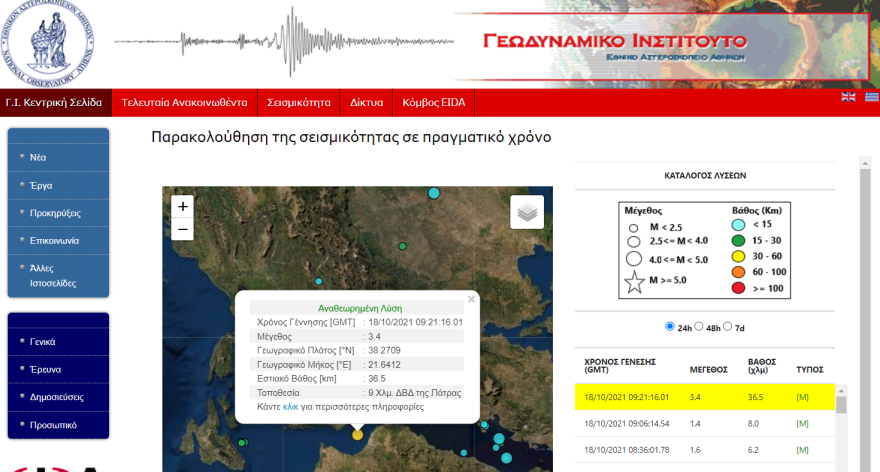The image size is (880, 472).
Task: Click the page scrollbar up arrow
Action: coord(865,163)
